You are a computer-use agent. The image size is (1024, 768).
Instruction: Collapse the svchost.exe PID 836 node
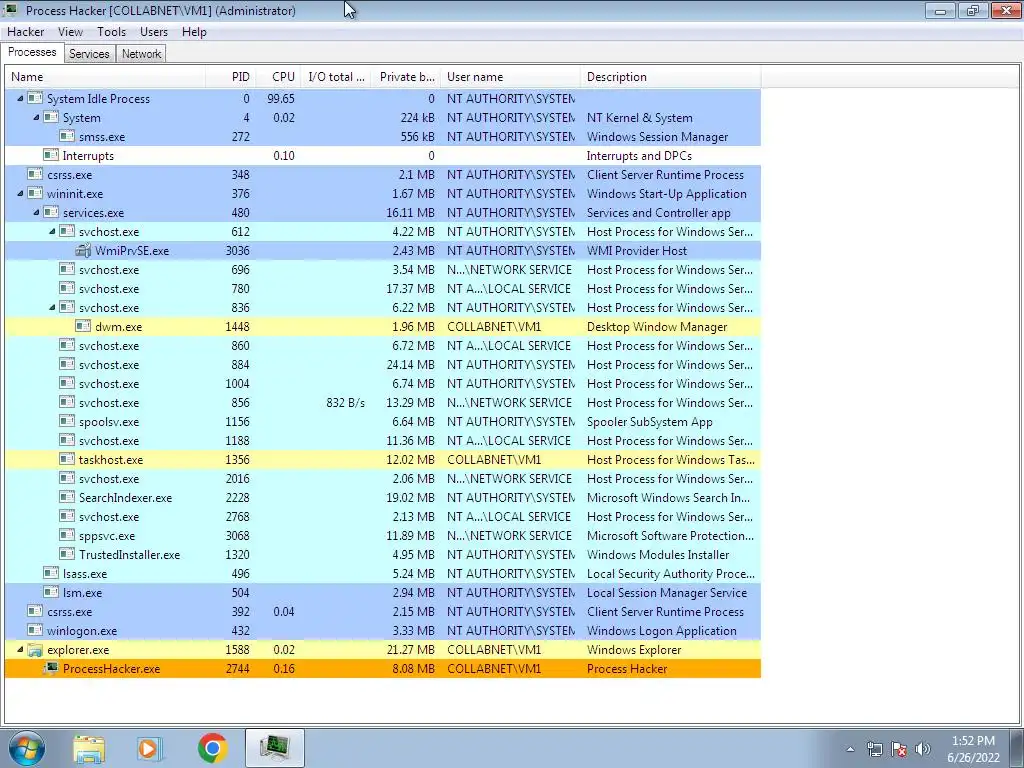tap(52, 308)
